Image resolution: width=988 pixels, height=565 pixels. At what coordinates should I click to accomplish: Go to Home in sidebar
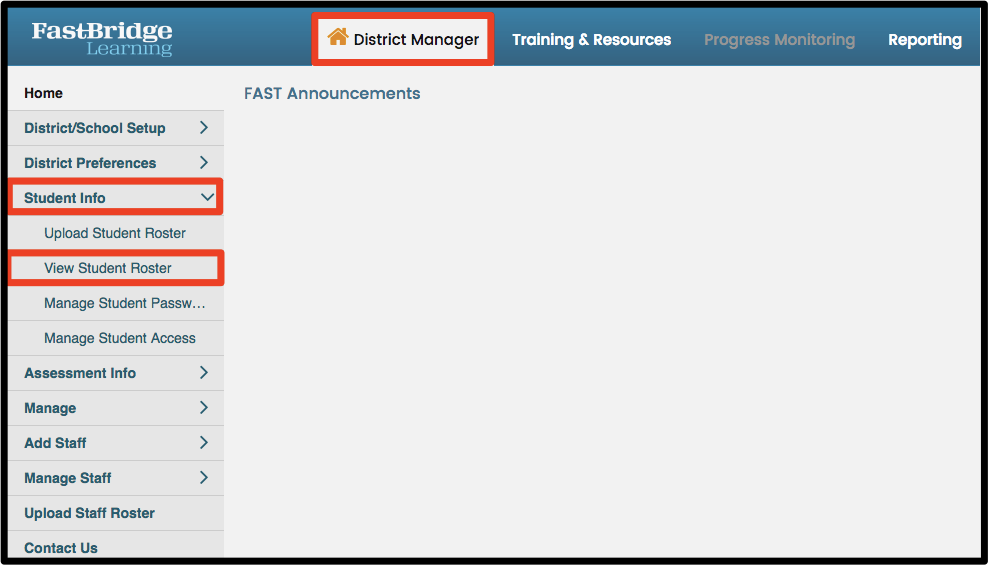[116, 93]
